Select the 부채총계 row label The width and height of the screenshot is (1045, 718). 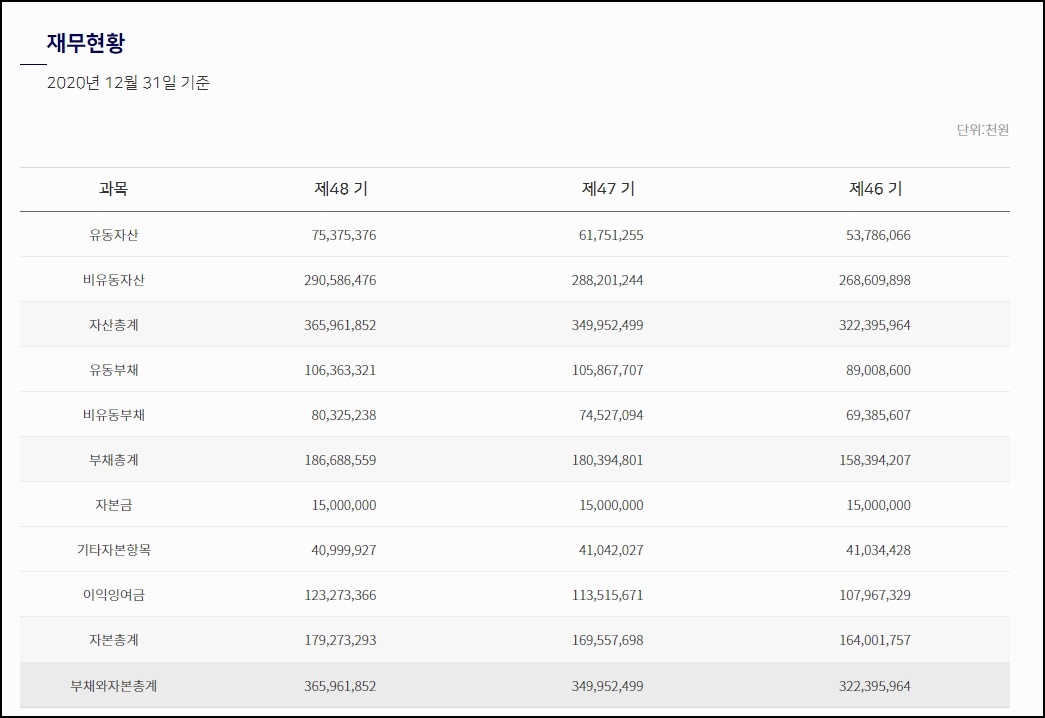coord(114,460)
